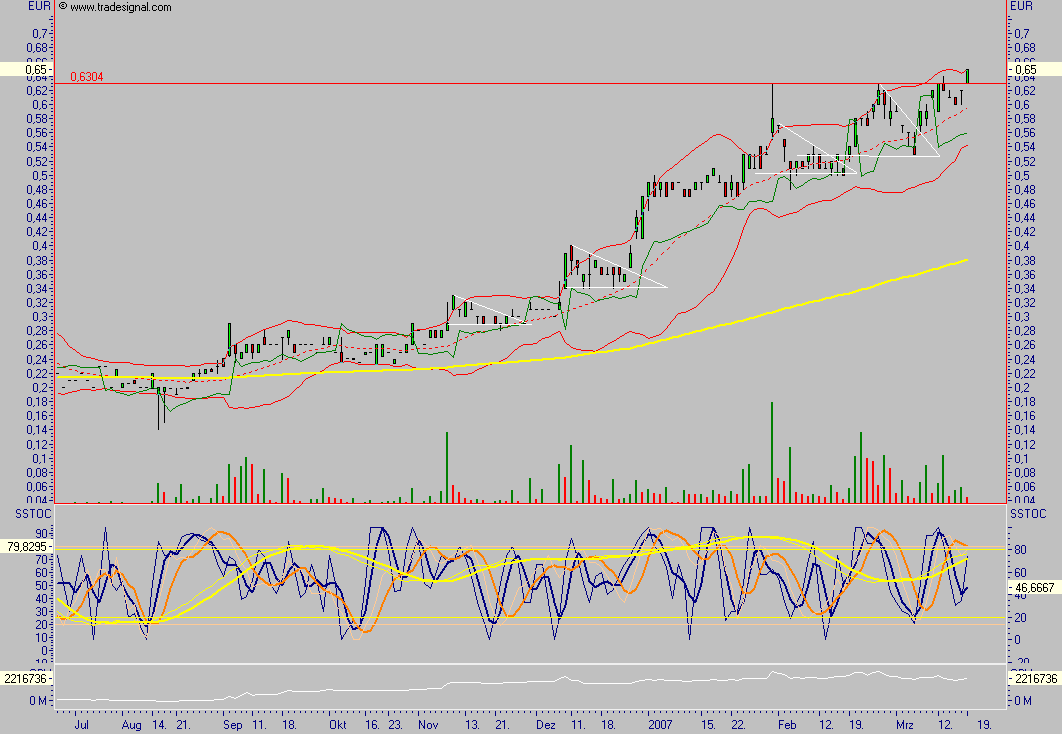Click the tallest green volume bar
Screen dimensions: 1062x734
pyautogui.click(x=772, y=448)
